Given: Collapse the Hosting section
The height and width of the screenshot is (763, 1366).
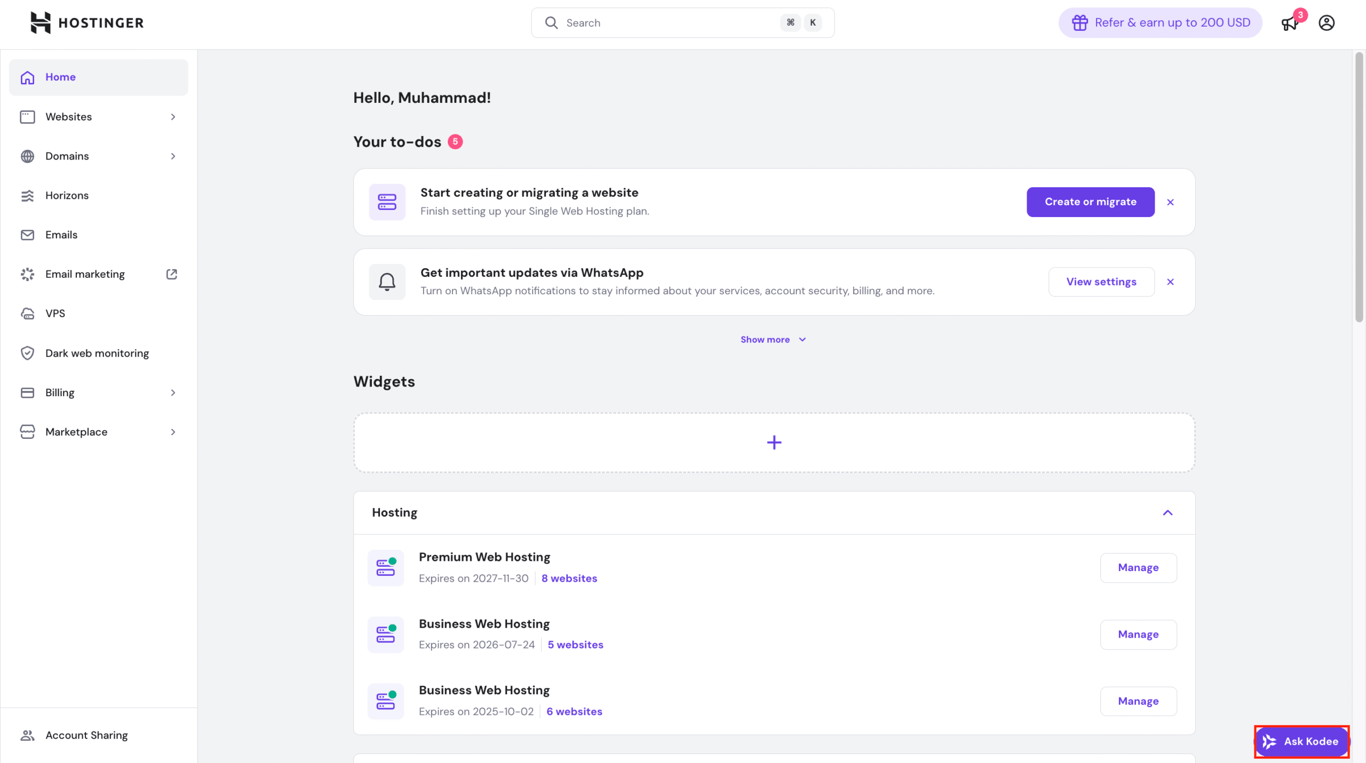Looking at the screenshot, I should click(x=1167, y=513).
